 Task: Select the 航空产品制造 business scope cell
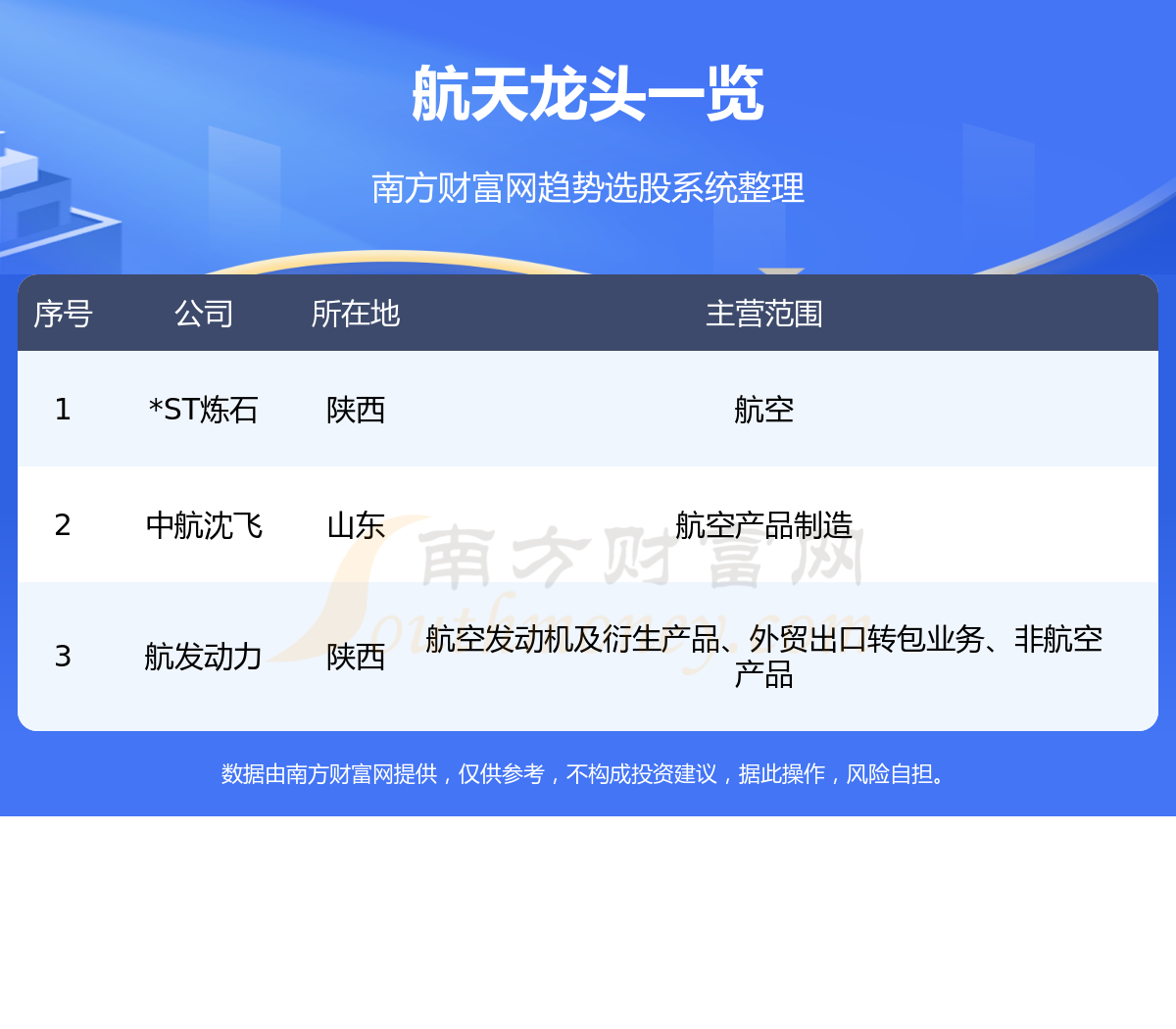(763, 525)
